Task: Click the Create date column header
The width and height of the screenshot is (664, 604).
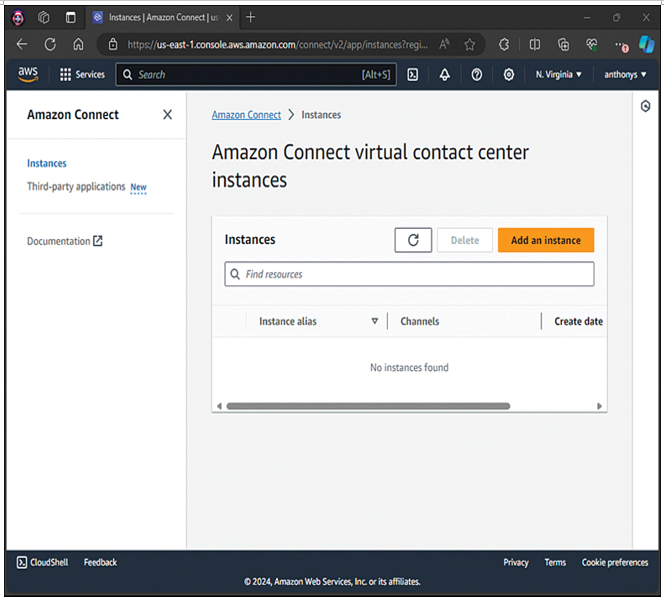Action: coord(578,321)
